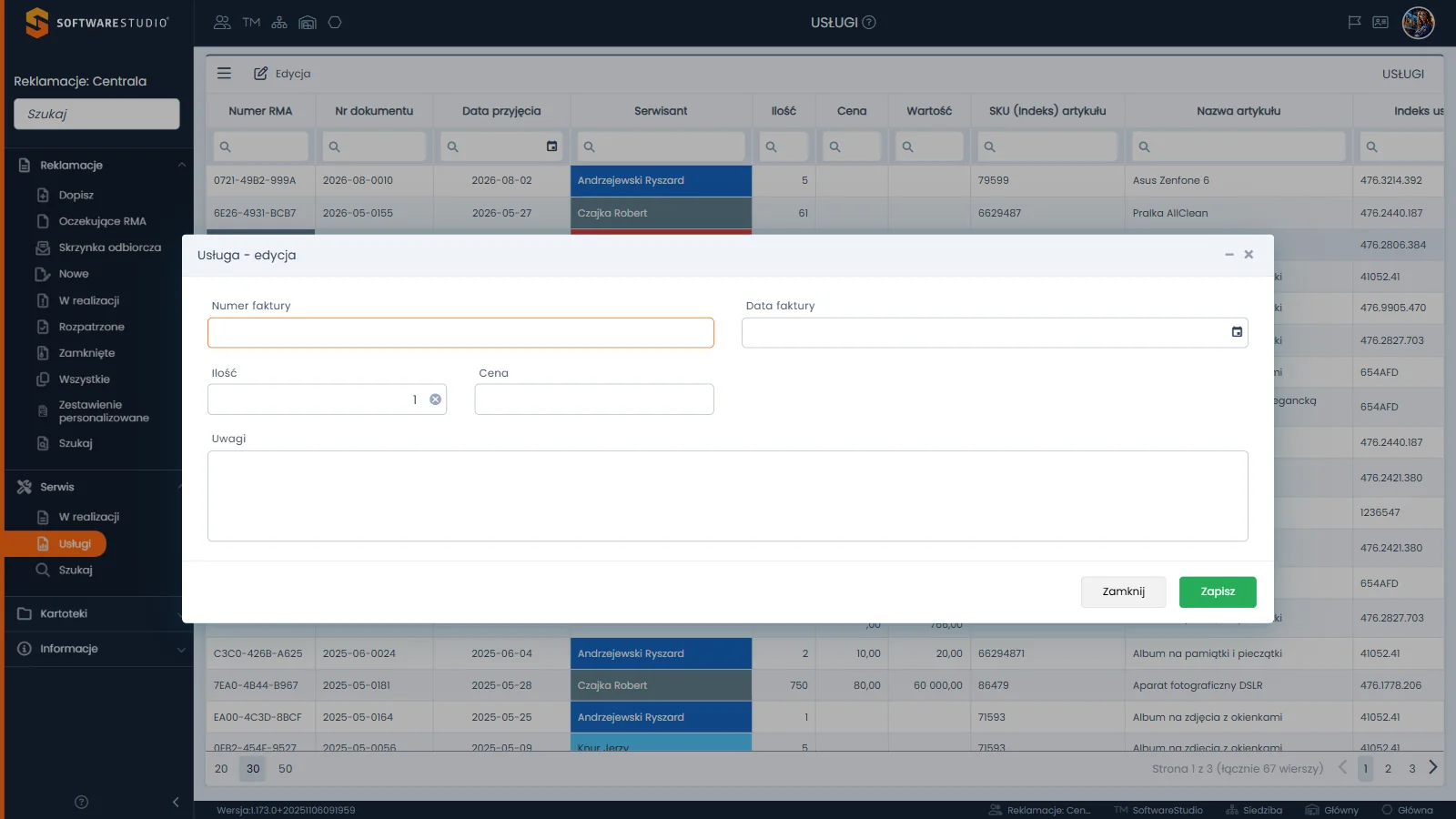Open the flag icon in top bar
The width and height of the screenshot is (1456, 819).
tap(1354, 23)
